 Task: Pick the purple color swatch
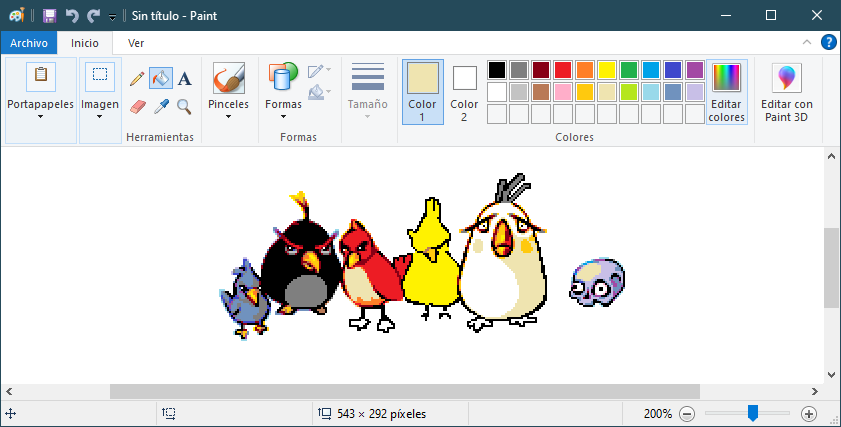[x=695, y=70]
